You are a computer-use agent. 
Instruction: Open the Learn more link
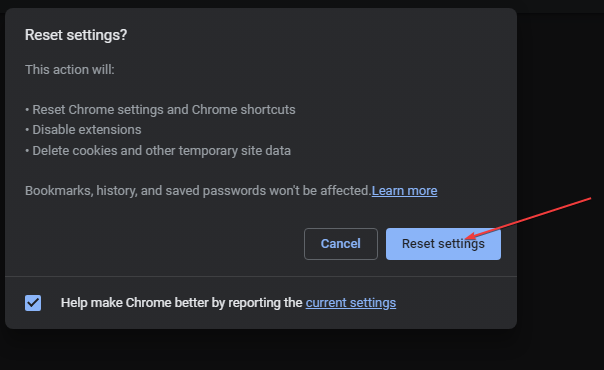pos(404,191)
